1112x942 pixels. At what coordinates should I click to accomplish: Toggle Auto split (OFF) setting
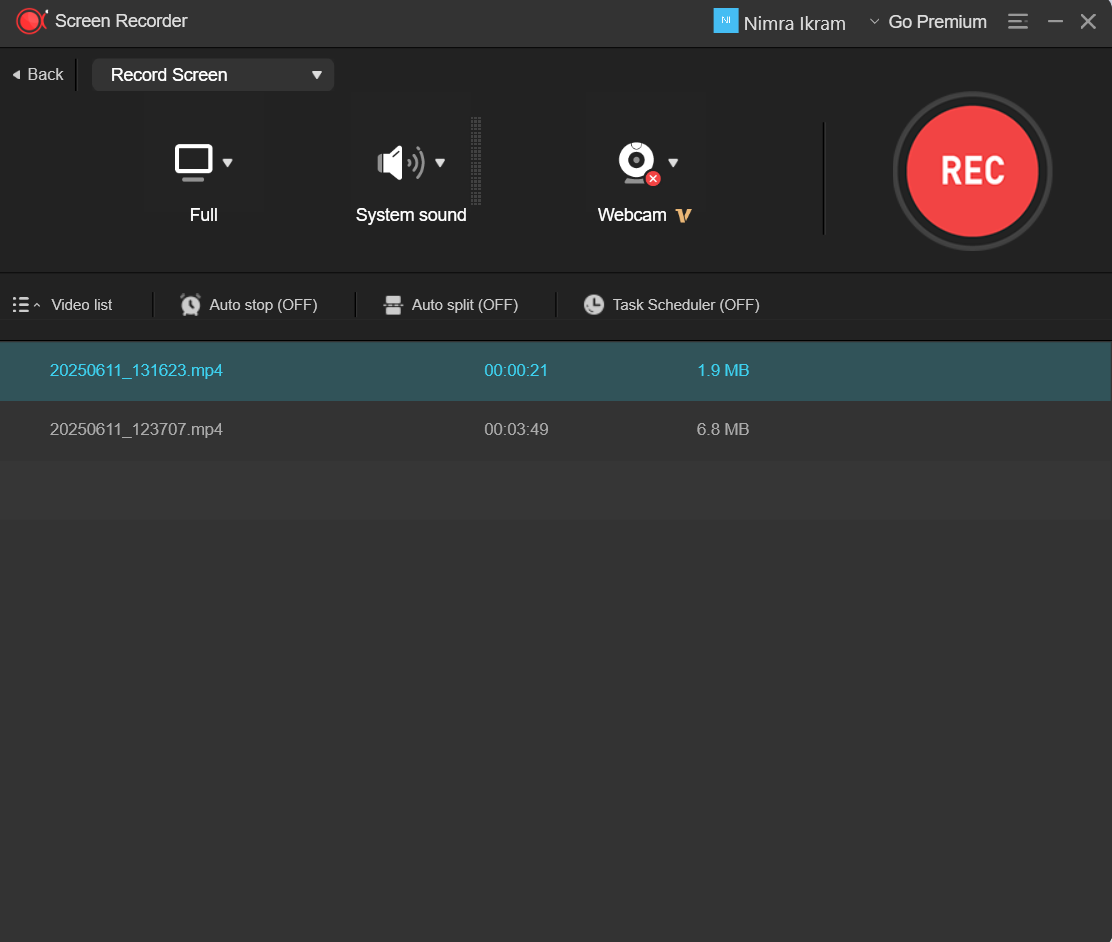point(451,305)
